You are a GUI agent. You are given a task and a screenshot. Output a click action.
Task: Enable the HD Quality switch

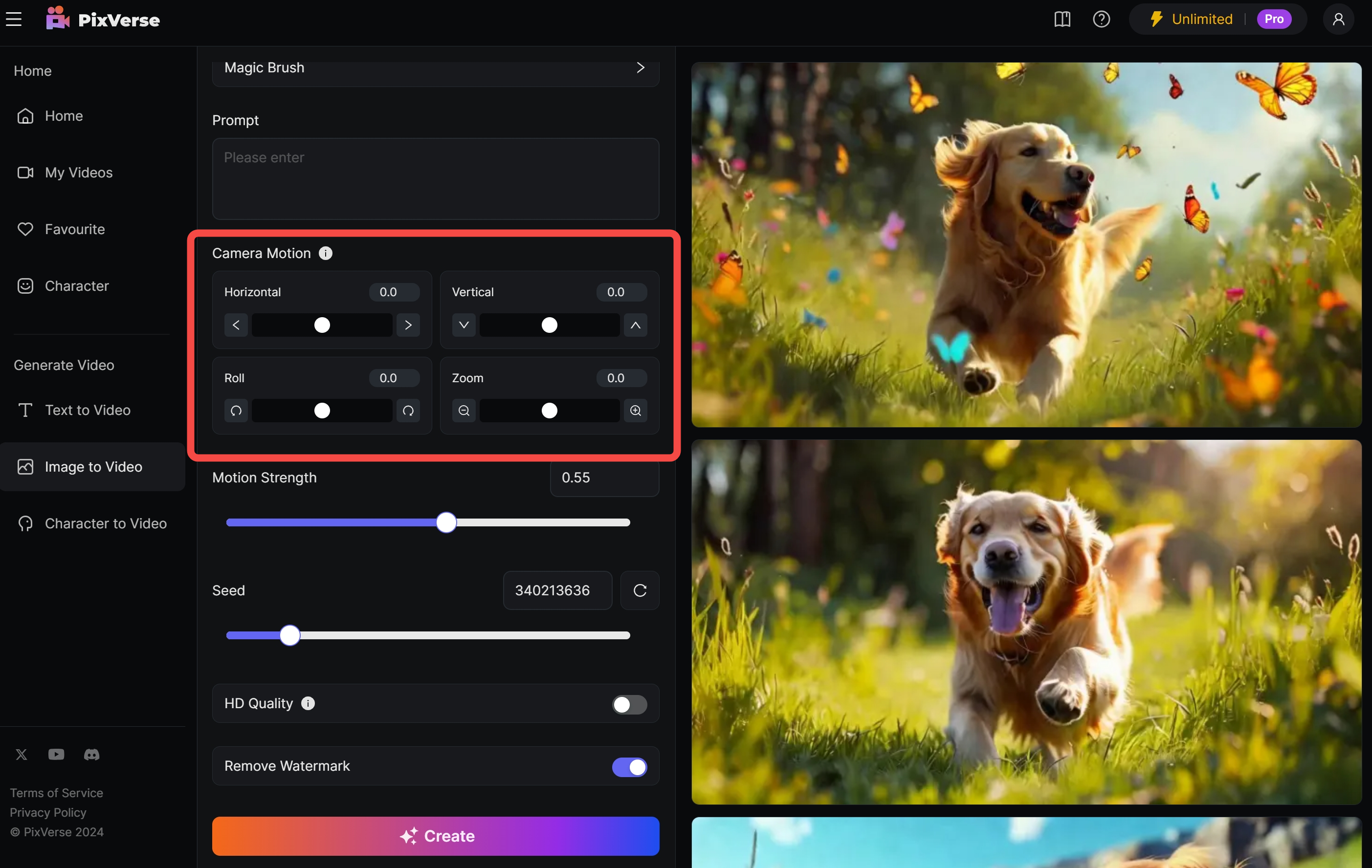[629, 705]
